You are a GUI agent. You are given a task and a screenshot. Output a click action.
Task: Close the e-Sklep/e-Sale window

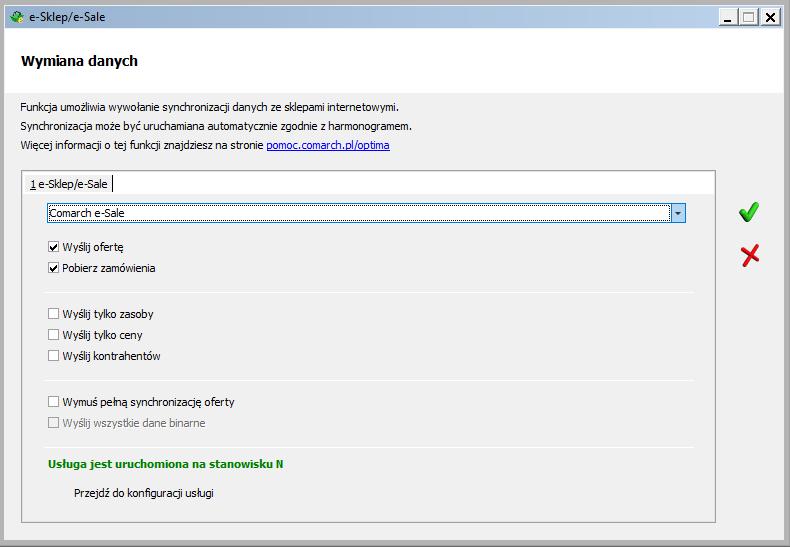point(770,17)
